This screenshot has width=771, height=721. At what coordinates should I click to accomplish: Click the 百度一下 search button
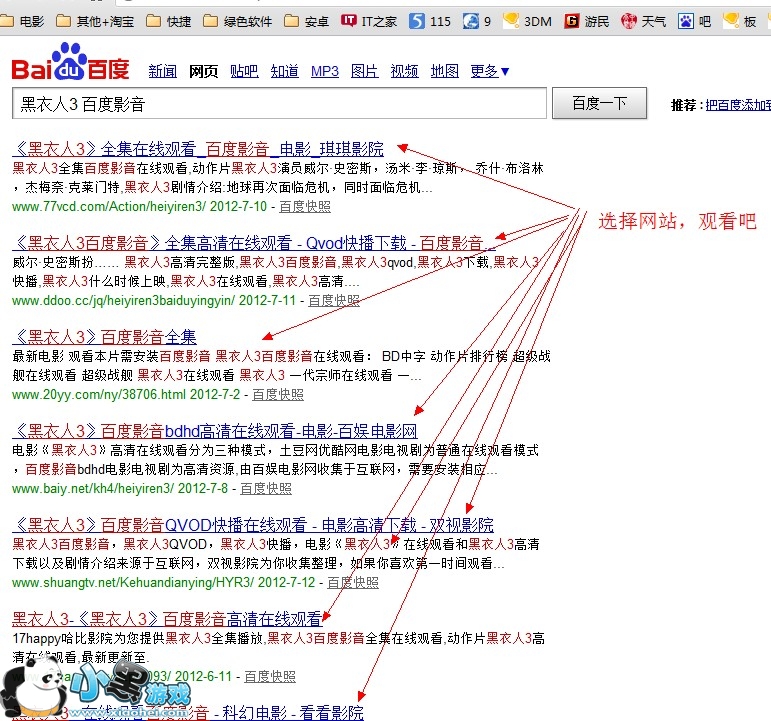point(599,103)
